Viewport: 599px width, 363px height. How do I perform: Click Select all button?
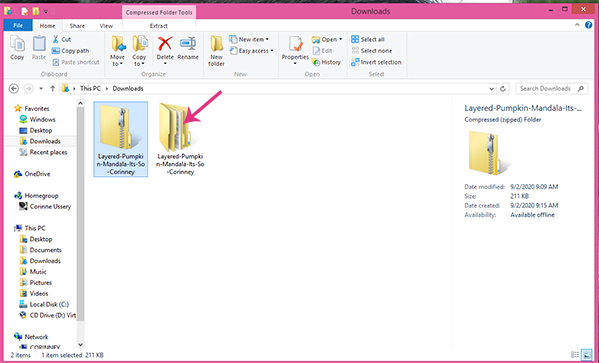(368, 39)
